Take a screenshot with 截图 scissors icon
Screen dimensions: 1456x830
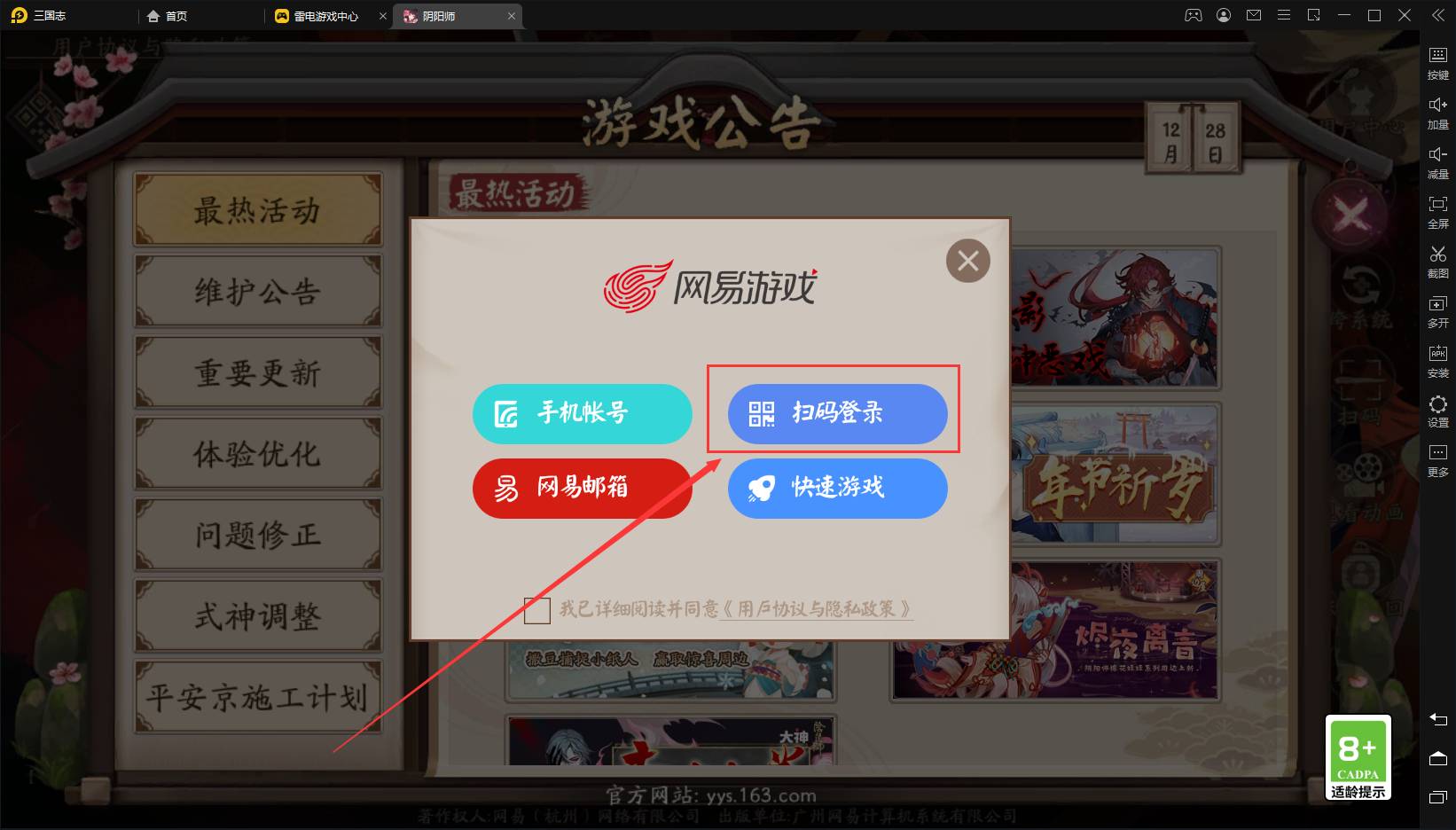pos(1437,262)
